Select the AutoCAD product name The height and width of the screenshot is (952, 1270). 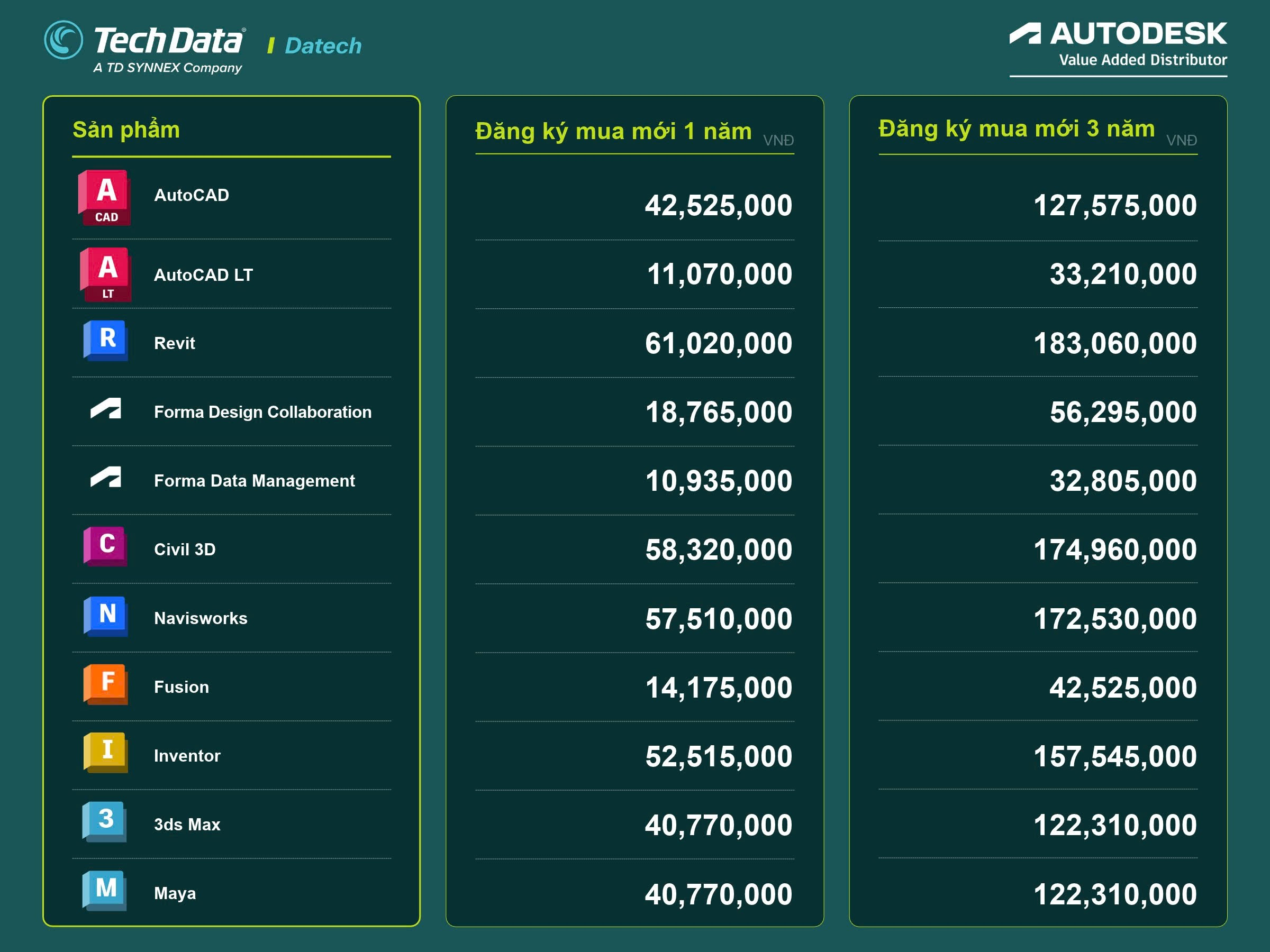tap(192, 195)
